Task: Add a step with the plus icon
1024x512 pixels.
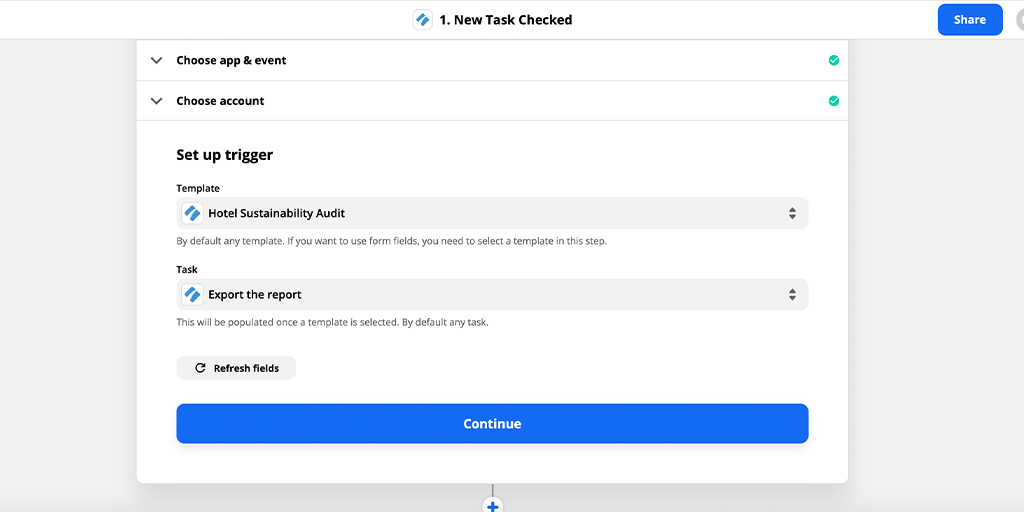Action: pyautogui.click(x=492, y=505)
